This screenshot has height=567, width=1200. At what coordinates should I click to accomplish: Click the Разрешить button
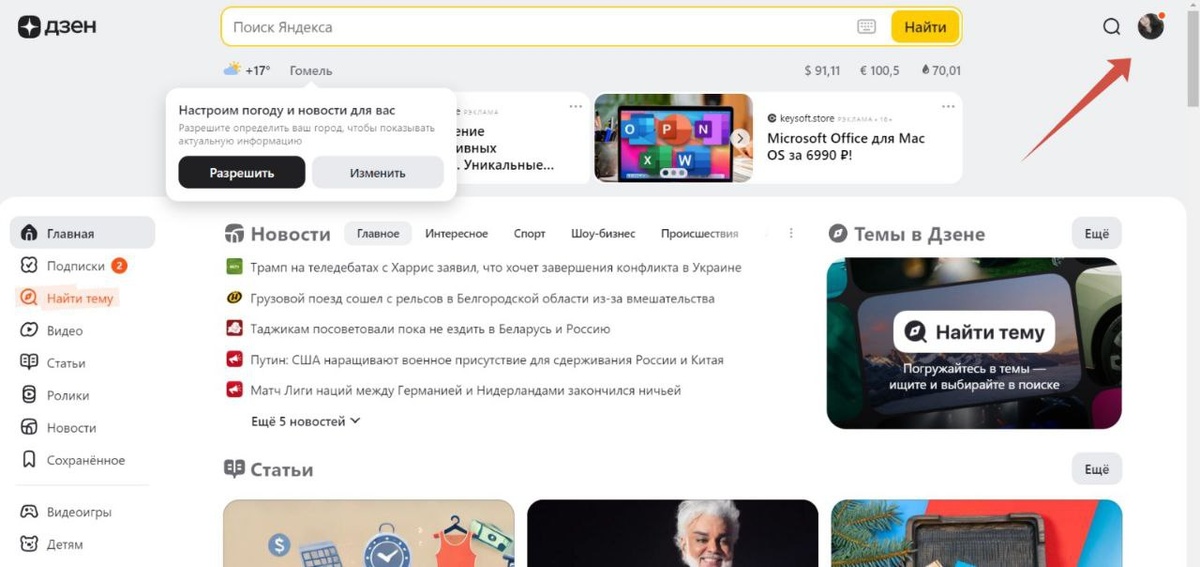(x=241, y=172)
